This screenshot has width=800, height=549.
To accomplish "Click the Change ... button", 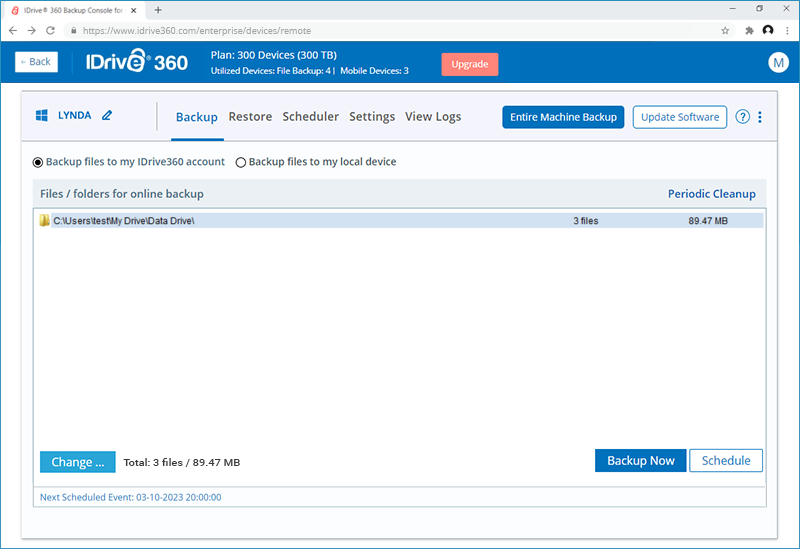I will [x=78, y=462].
